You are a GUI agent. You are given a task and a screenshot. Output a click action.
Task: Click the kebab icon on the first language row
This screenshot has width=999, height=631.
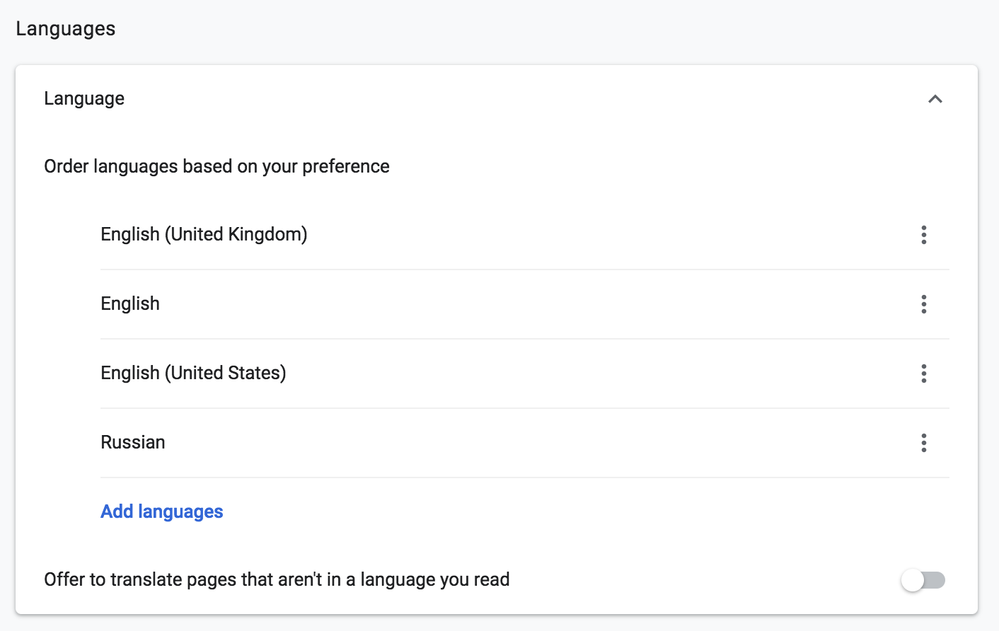pyautogui.click(x=924, y=235)
